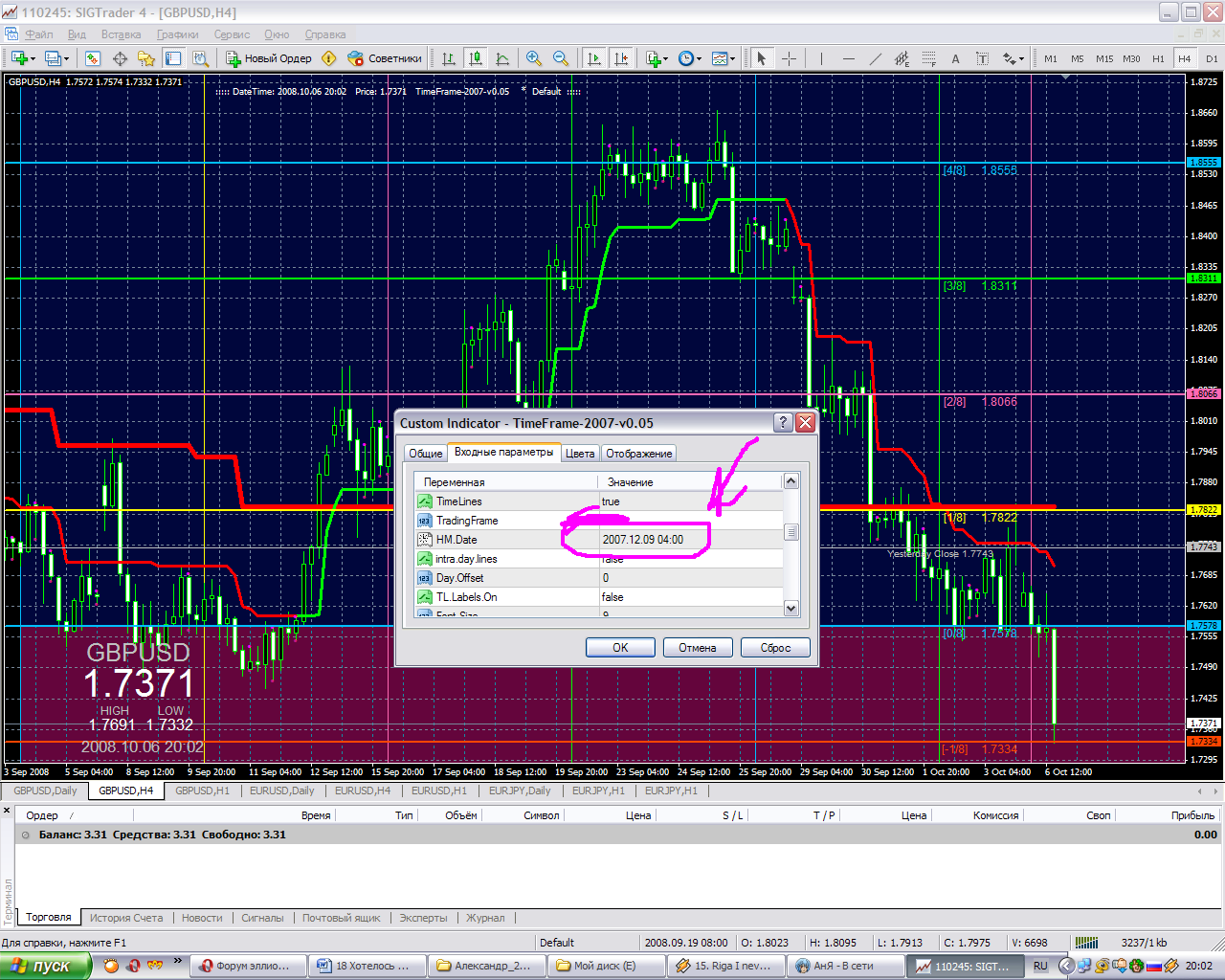Viewport: 1225px width, 980px height.
Task: Toggle the Terminal panel icon
Action: pyautogui.click(x=172, y=58)
